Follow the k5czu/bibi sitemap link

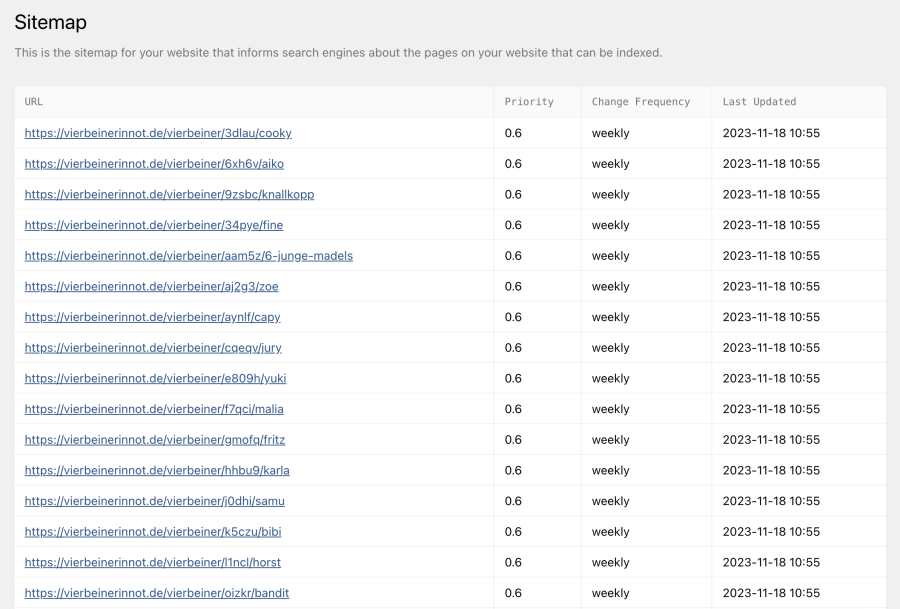point(153,532)
